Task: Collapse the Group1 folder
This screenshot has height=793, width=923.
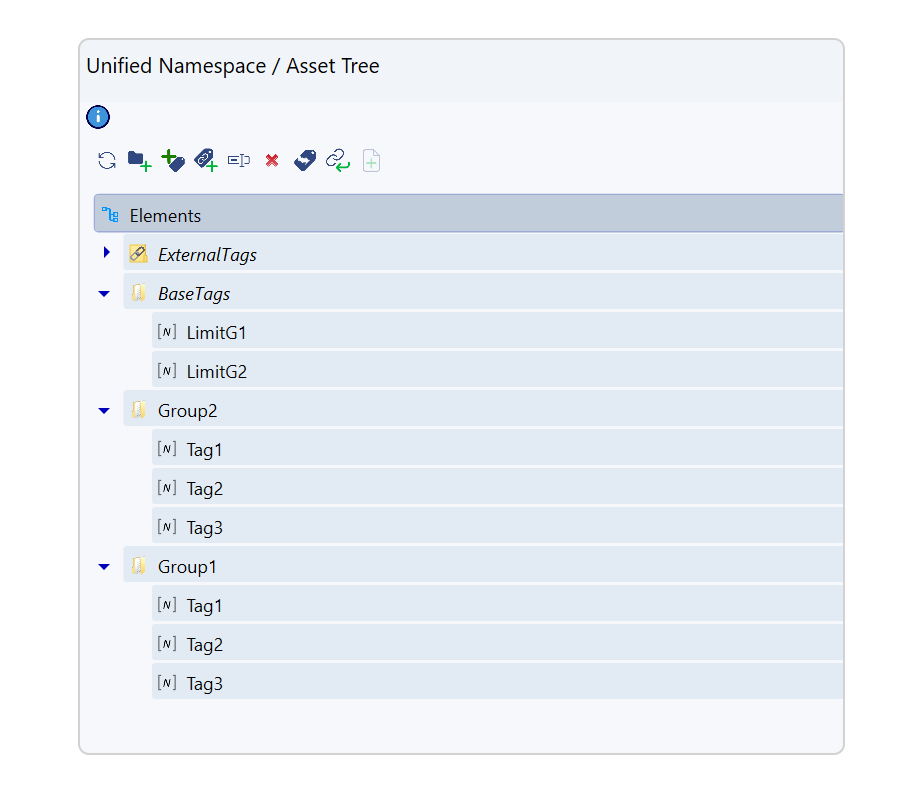Action: (104, 567)
